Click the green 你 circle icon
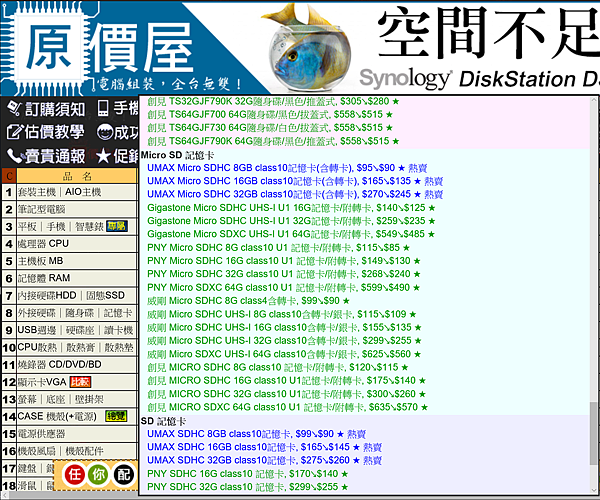The image size is (600, 500). tap(99, 475)
